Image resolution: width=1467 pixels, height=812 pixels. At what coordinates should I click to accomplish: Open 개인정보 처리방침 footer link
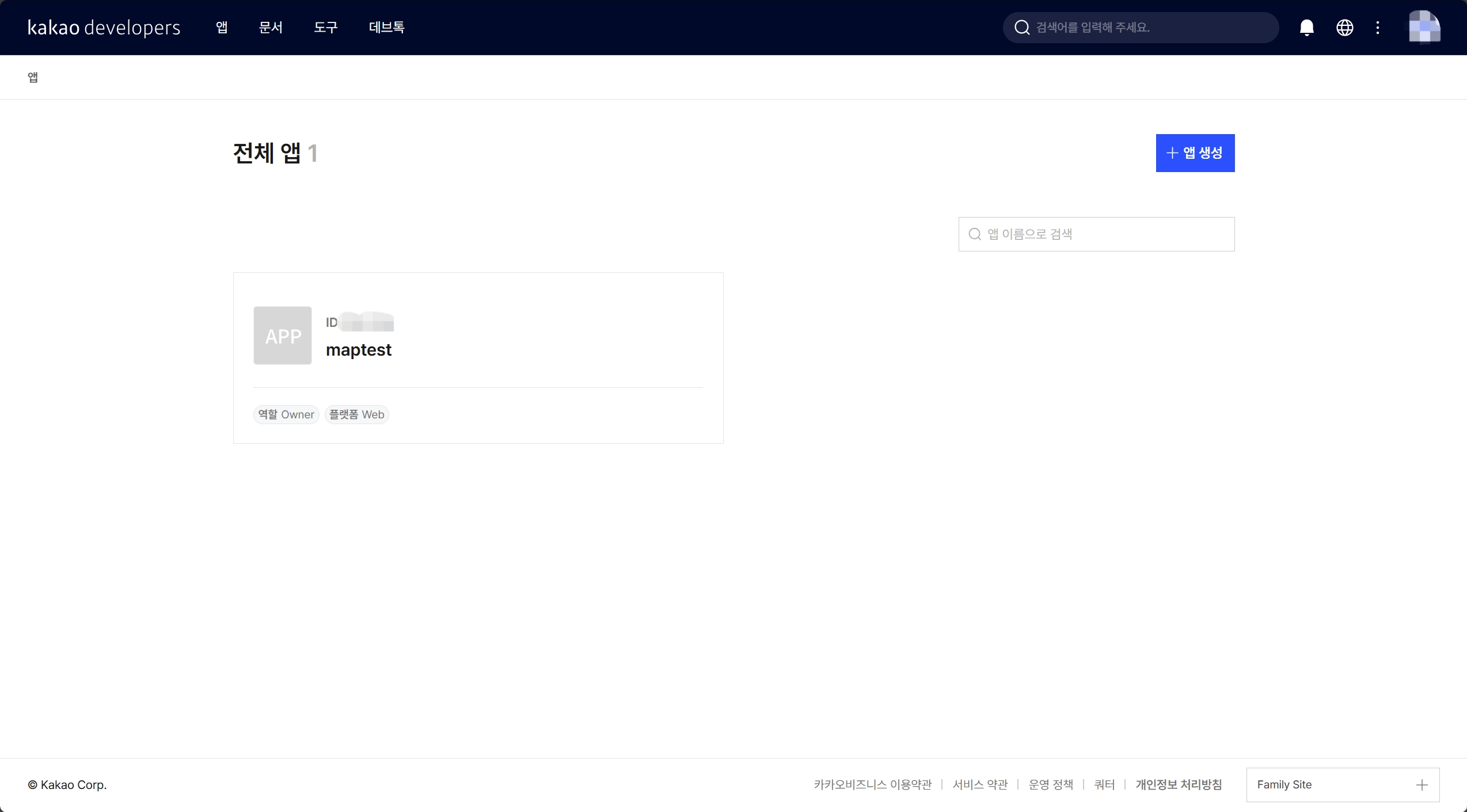(x=1178, y=785)
